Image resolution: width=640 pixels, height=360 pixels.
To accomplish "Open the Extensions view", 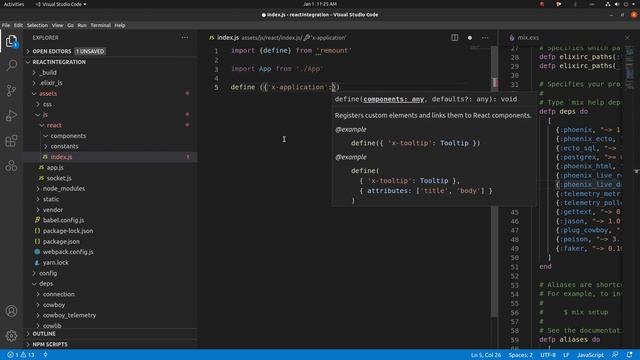I will (11, 141).
